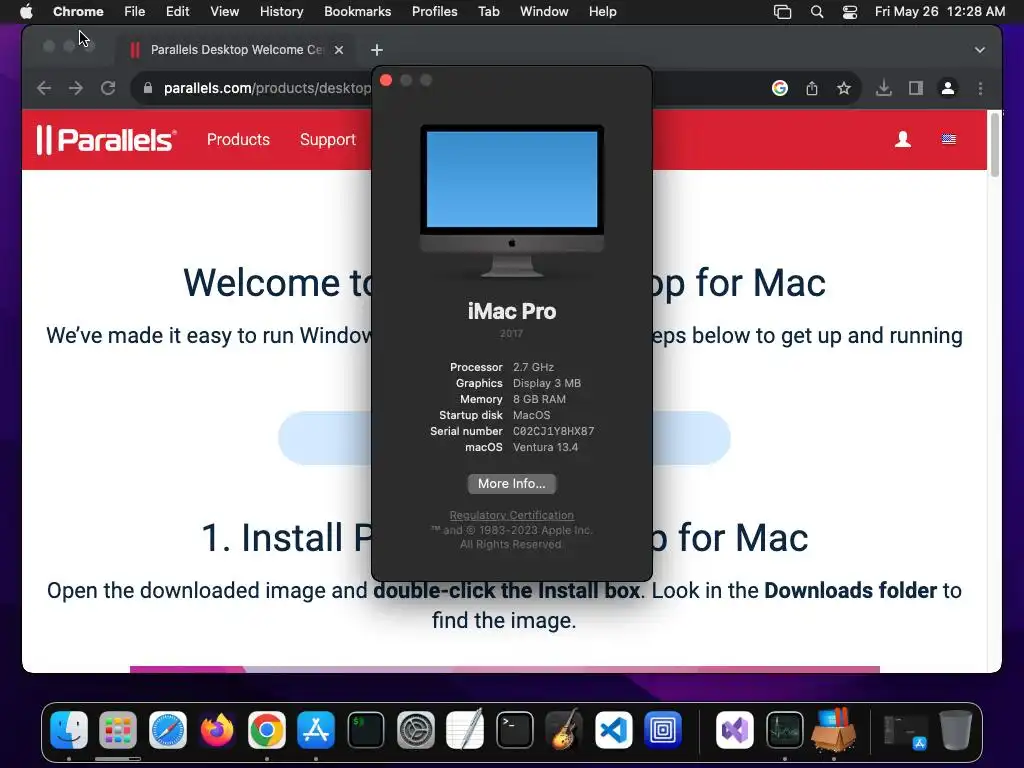
Task: Click the Chrome forward arrow
Action: click(76, 88)
